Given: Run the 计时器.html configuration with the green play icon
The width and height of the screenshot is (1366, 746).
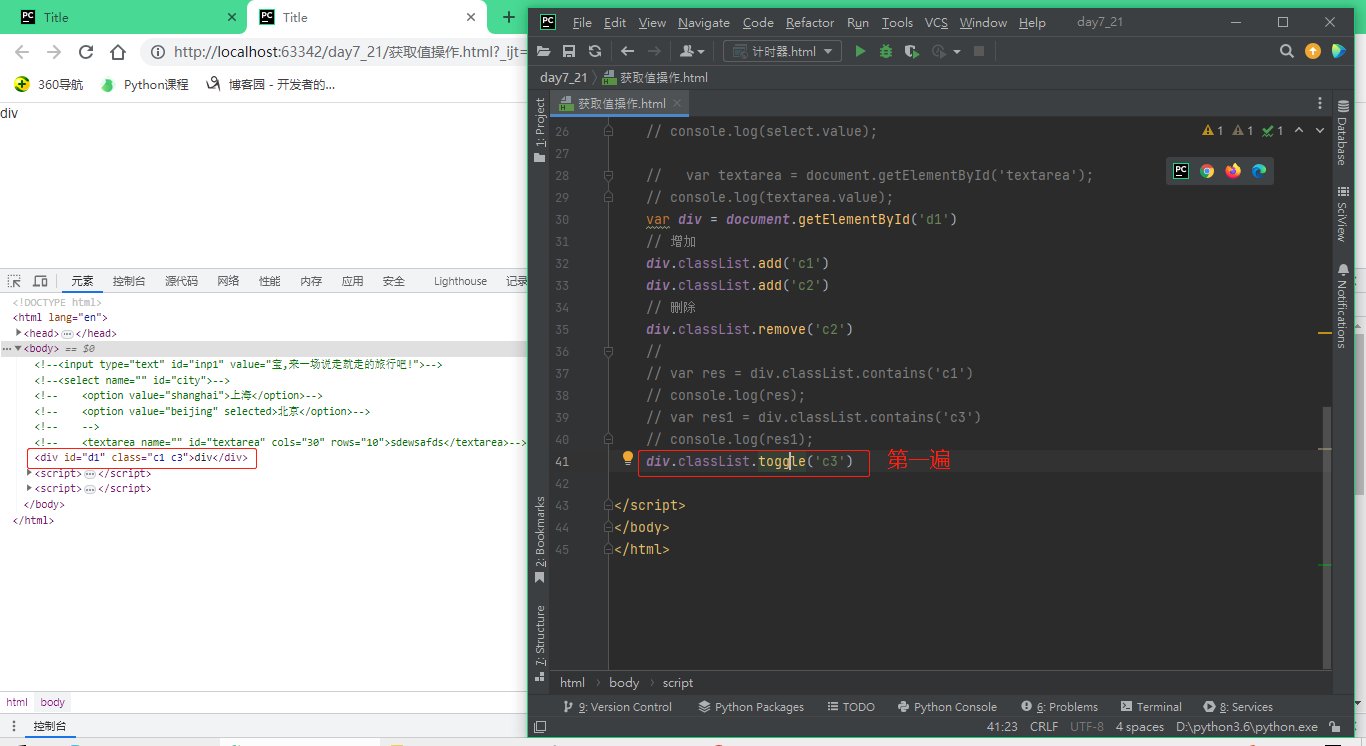Looking at the screenshot, I should tap(860, 51).
